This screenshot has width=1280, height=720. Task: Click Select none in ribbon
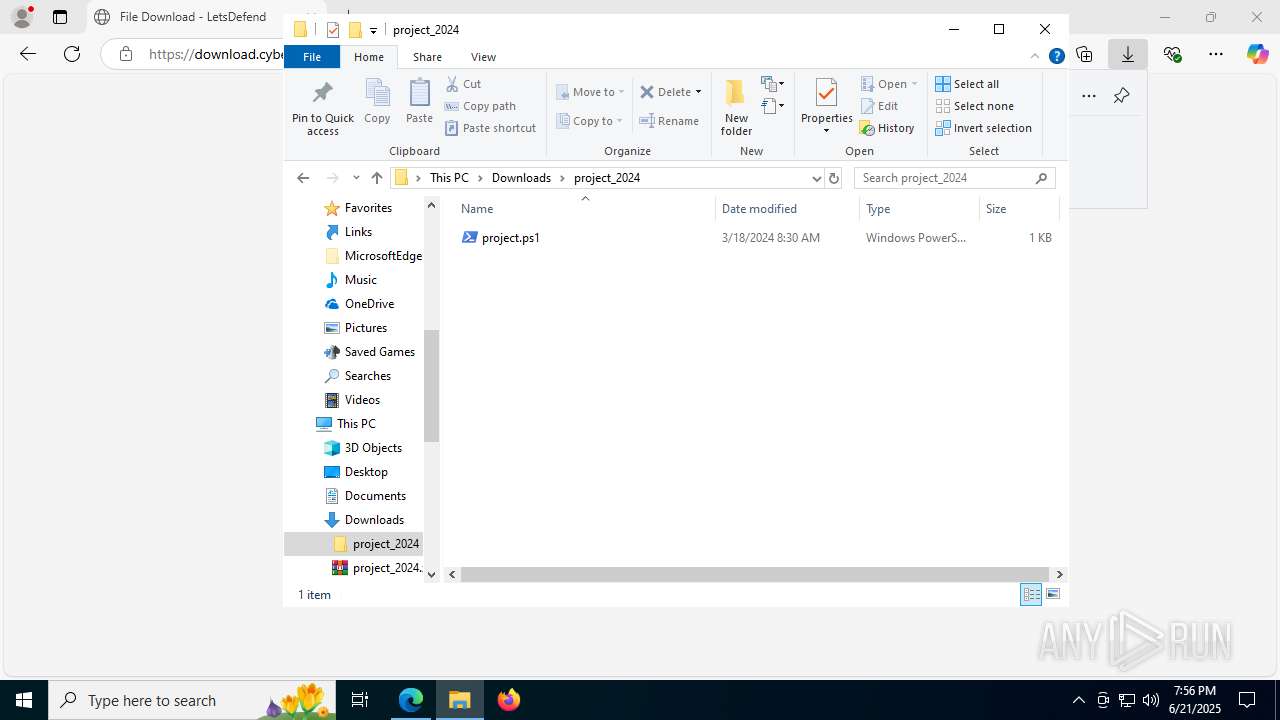(974, 106)
